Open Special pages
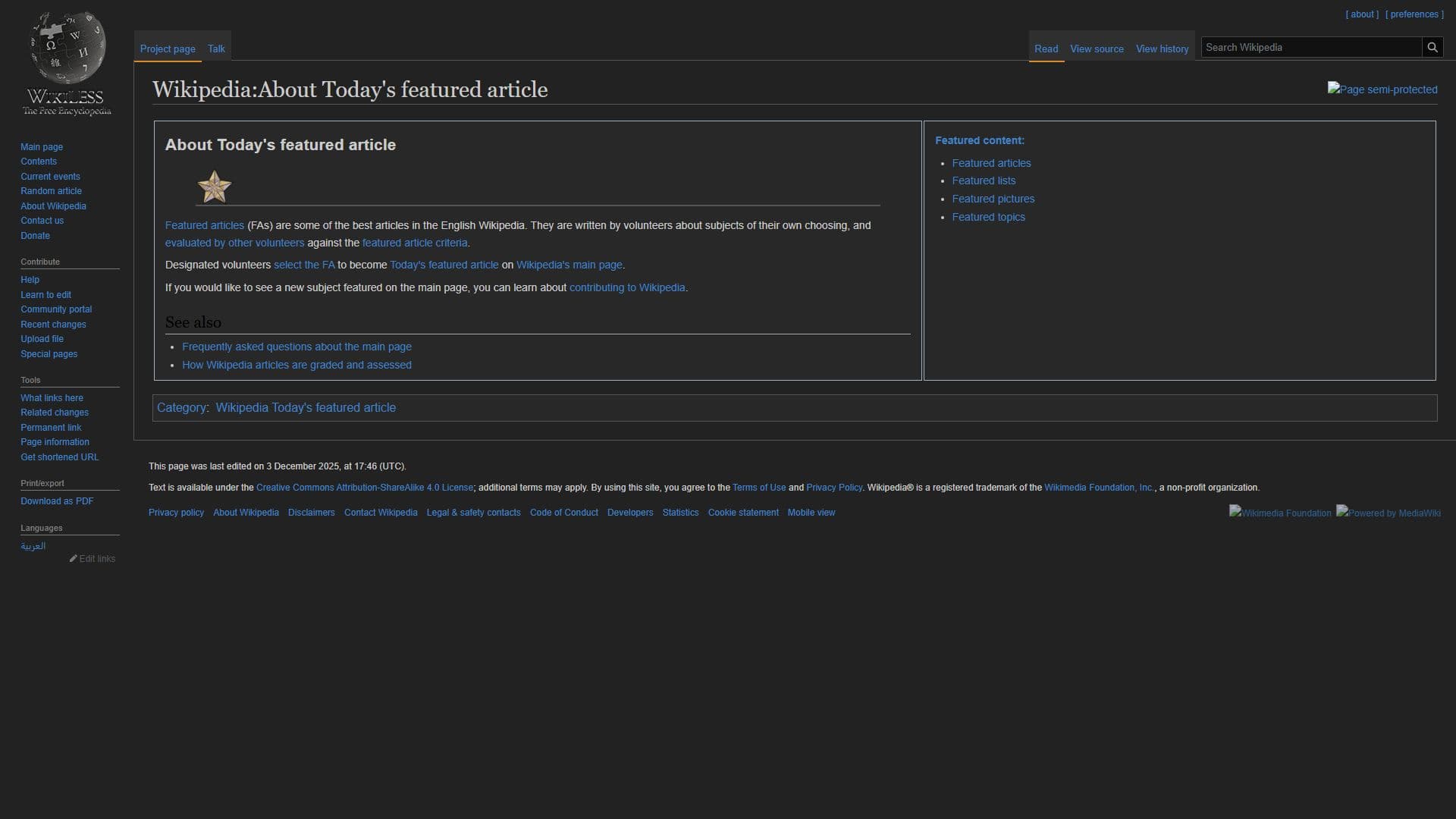This screenshot has height=819, width=1456. coord(49,354)
